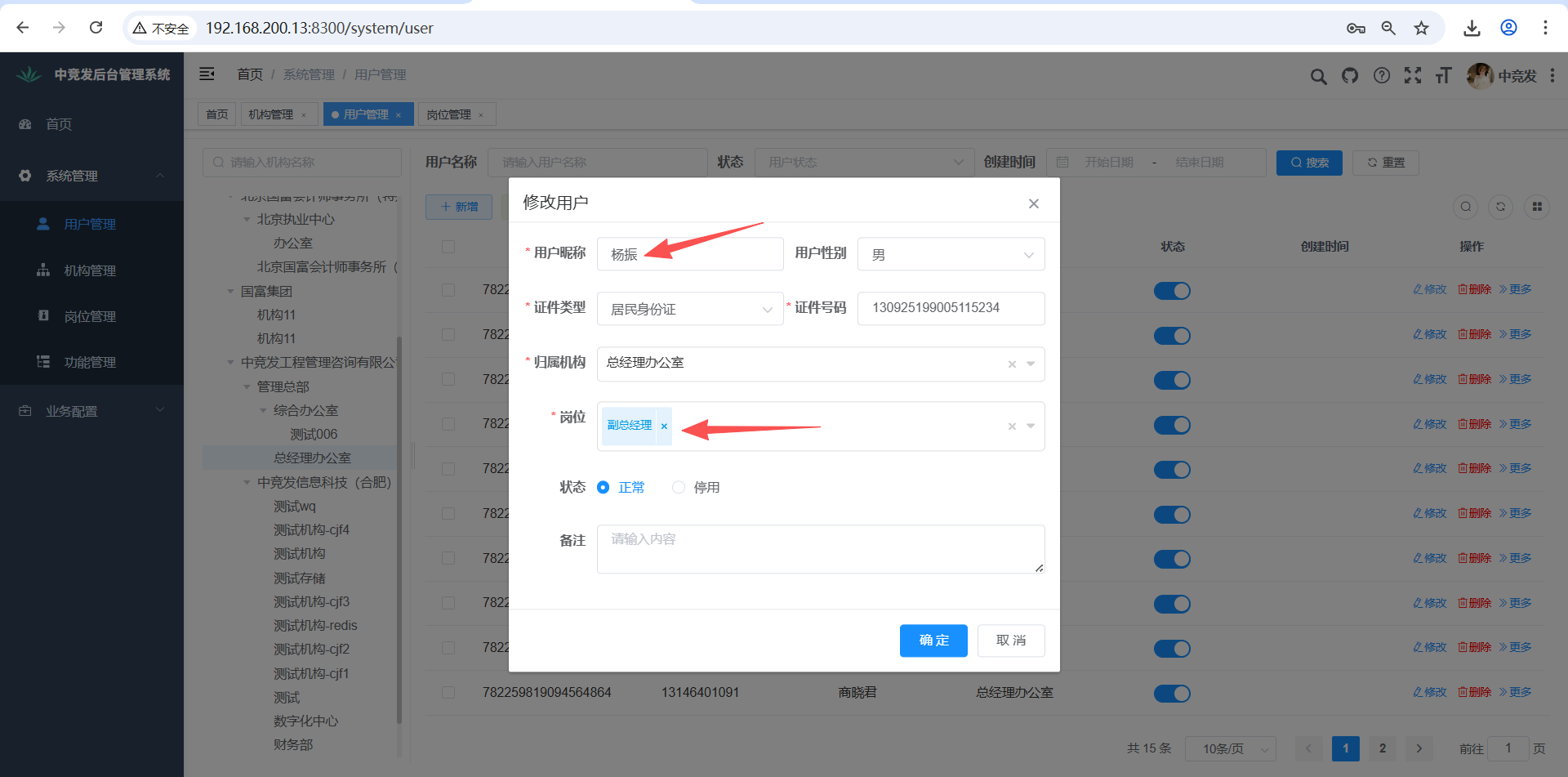Open 机构管理 in the sidebar menu
The image size is (1568, 777).
click(x=90, y=270)
